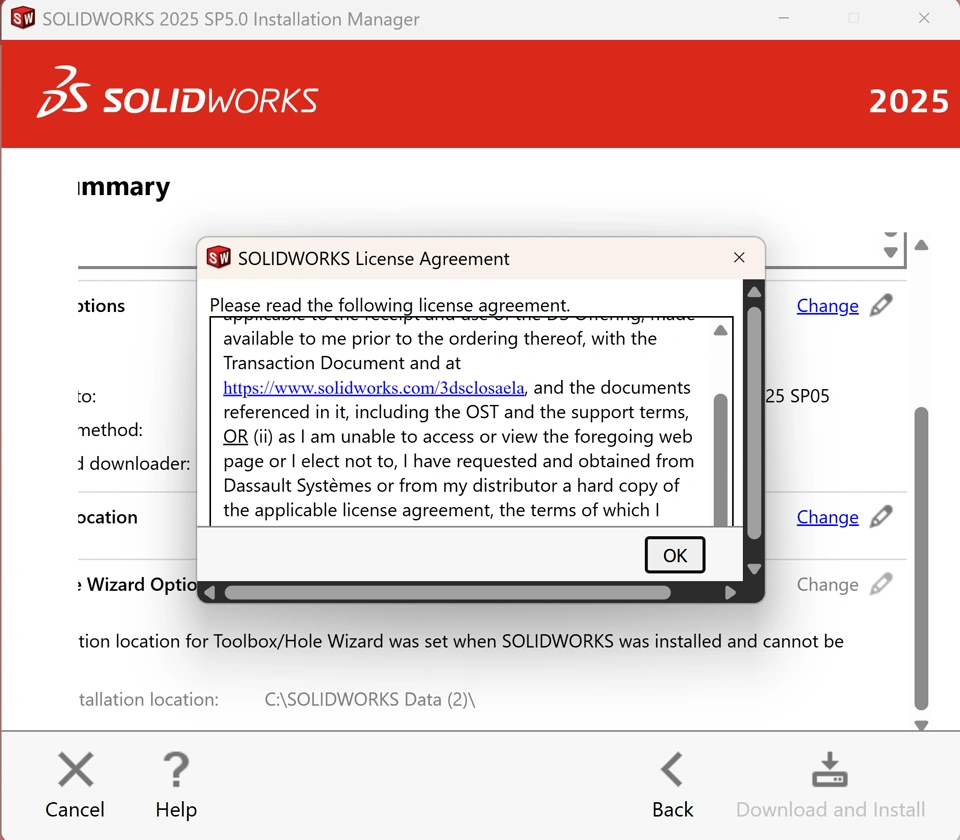The height and width of the screenshot is (840, 960).
Task: Click the Back arrow icon
Action: pyautogui.click(x=672, y=770)
